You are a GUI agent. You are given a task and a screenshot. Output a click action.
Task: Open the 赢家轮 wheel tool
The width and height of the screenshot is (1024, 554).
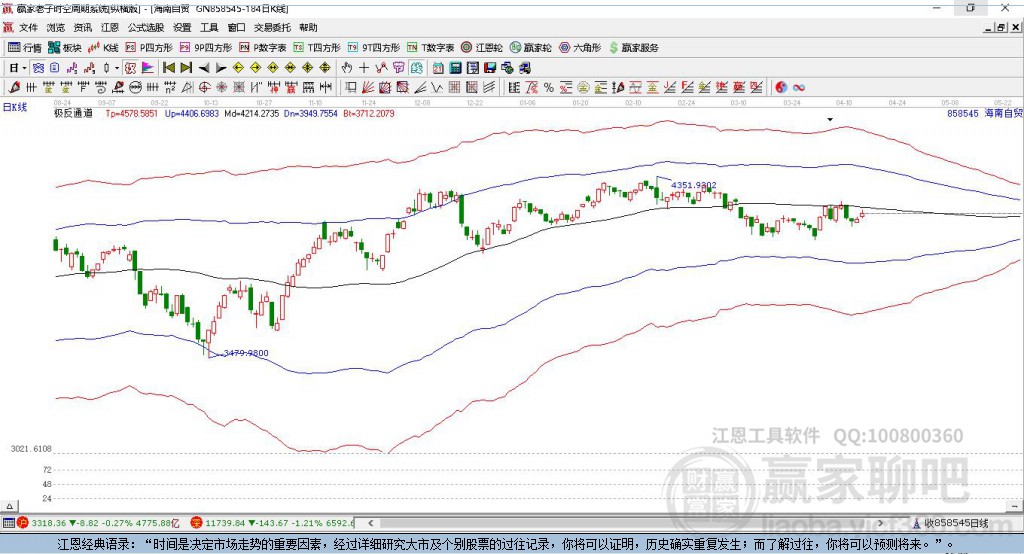(x=530, y=48)
